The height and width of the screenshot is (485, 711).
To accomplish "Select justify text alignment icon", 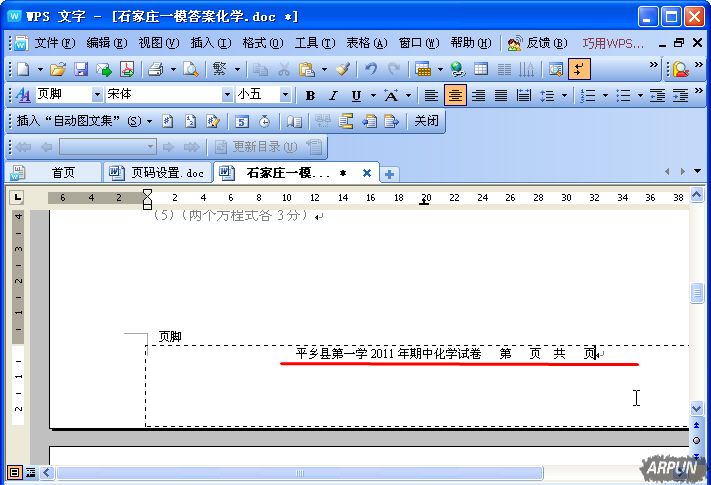I will (x=501, y=95).
